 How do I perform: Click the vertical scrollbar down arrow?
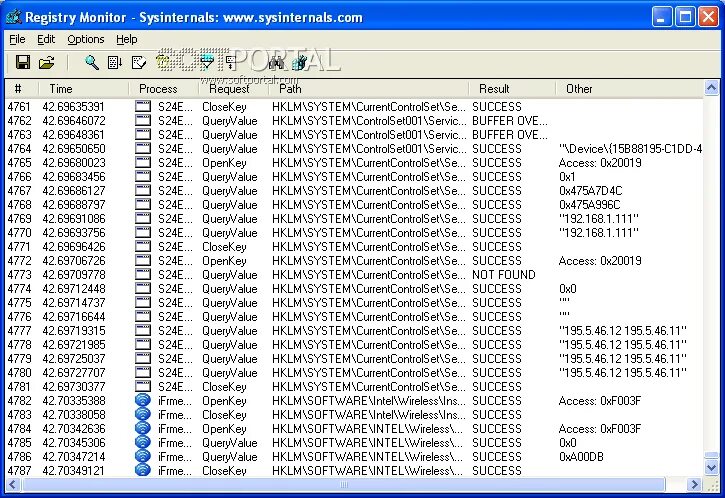(x=711, y=467)
